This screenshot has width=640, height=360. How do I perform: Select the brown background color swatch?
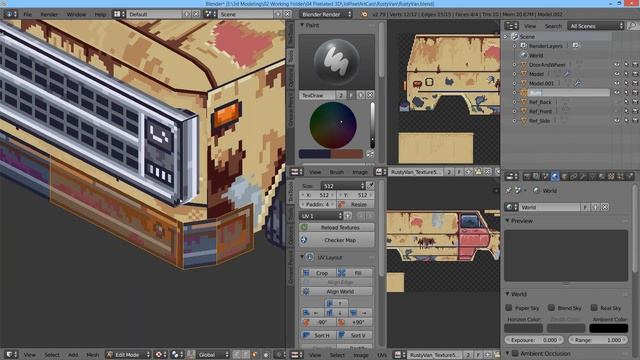(347, 154)
